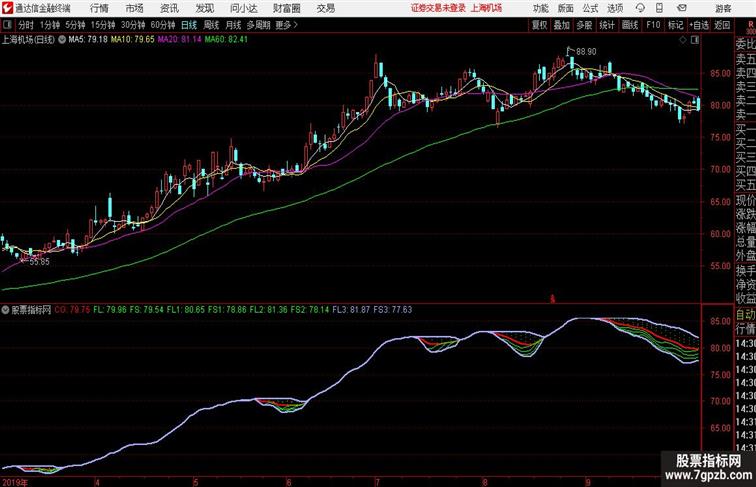Switch to 60分钟 period tab
Viewport: 756px width, 487px height.
tap(163, 25)
